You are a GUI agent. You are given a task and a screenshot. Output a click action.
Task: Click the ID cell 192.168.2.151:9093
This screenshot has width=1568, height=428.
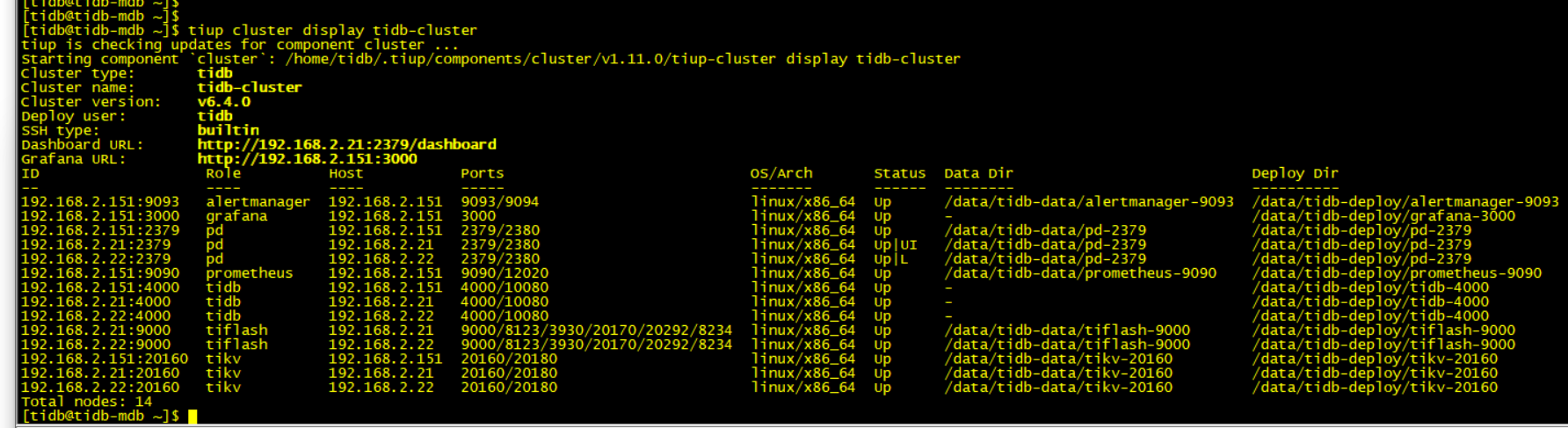click(100, 201)
